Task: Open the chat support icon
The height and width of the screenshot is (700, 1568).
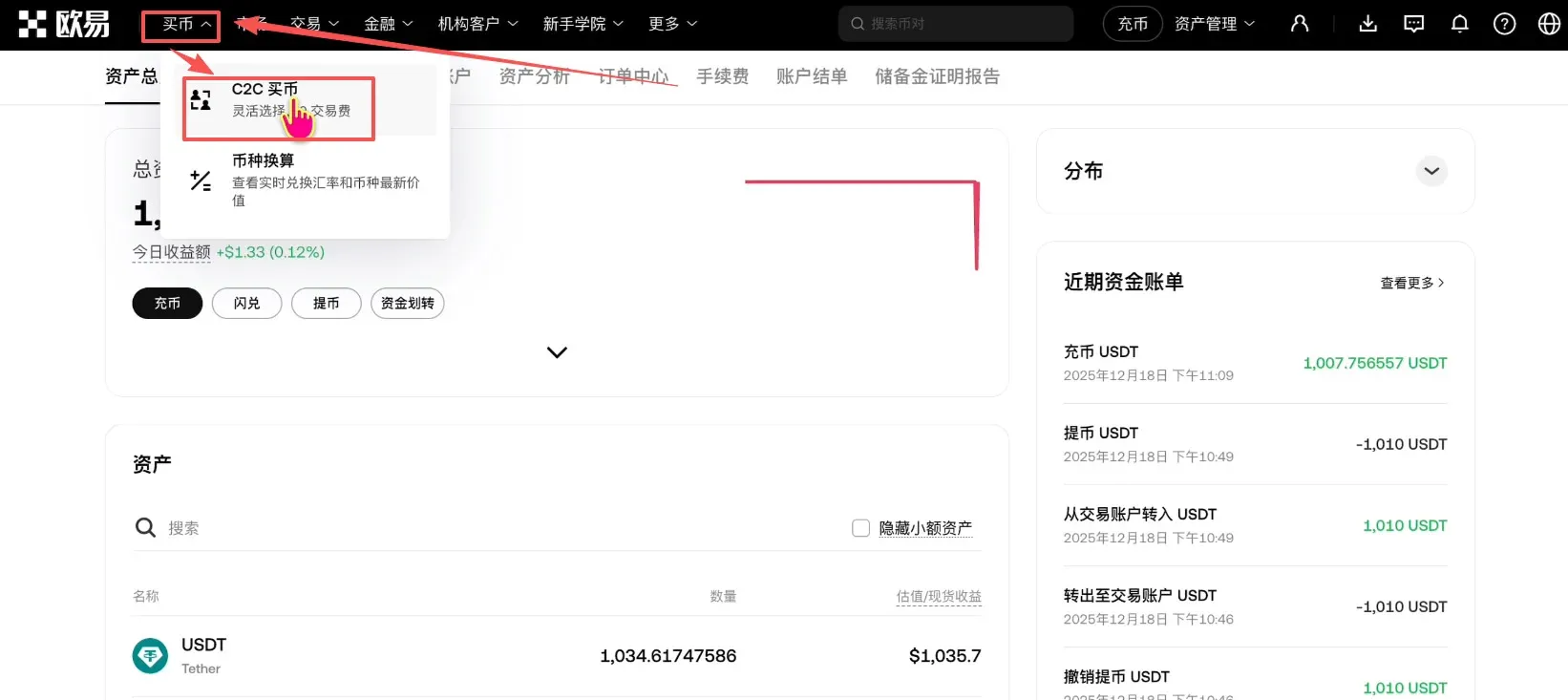Action: [1413, 24]
